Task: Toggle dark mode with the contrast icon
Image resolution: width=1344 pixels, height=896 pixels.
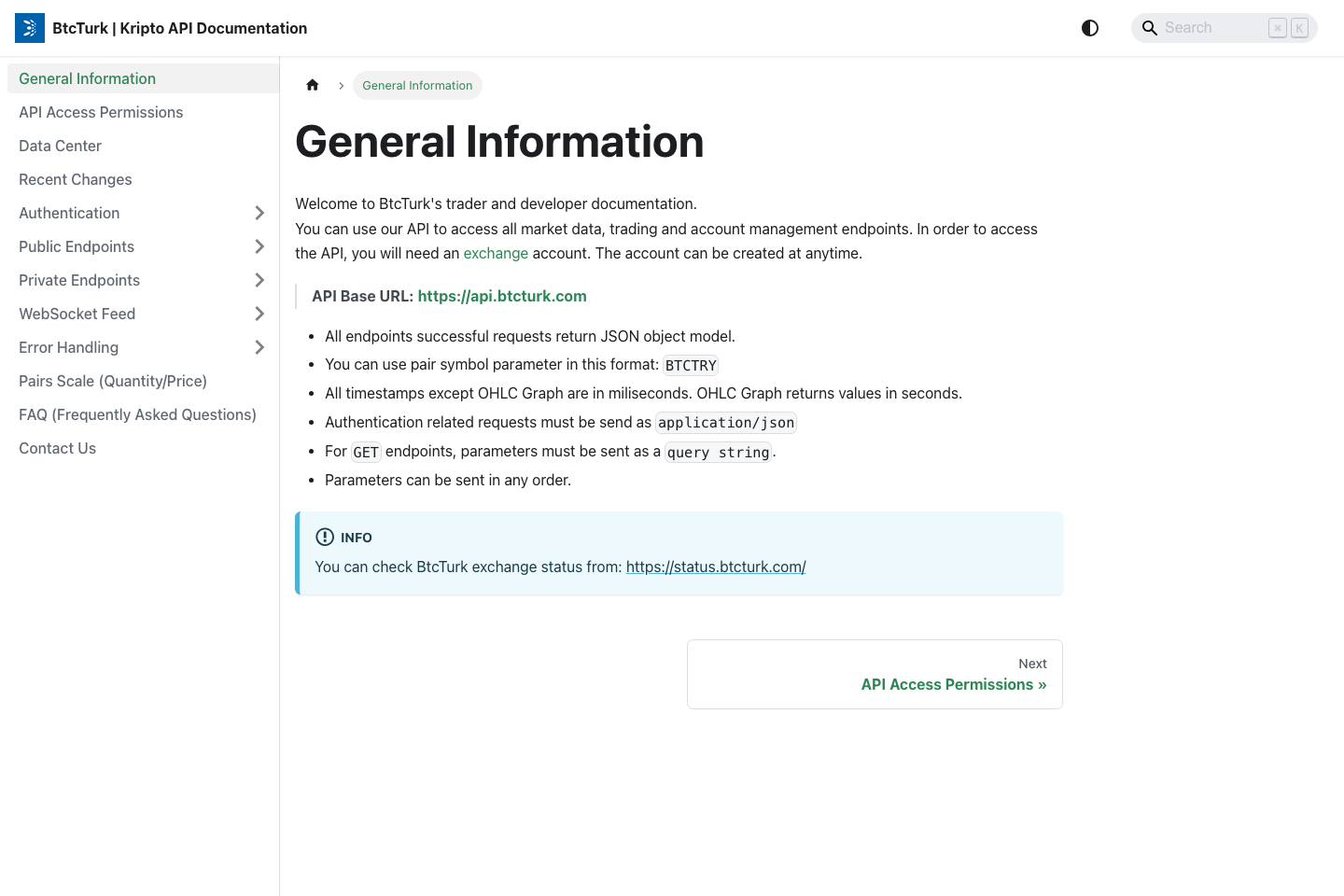Action: (1089, 28)
